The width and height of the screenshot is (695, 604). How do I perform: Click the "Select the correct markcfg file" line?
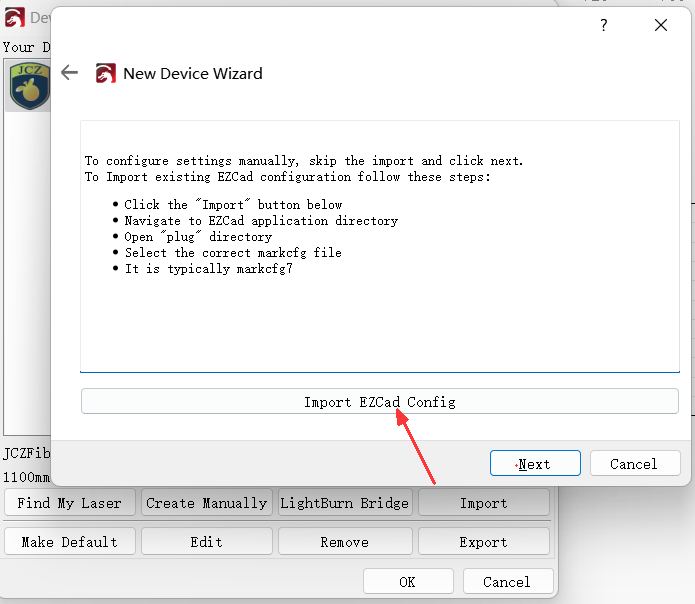tap(233, 253)
